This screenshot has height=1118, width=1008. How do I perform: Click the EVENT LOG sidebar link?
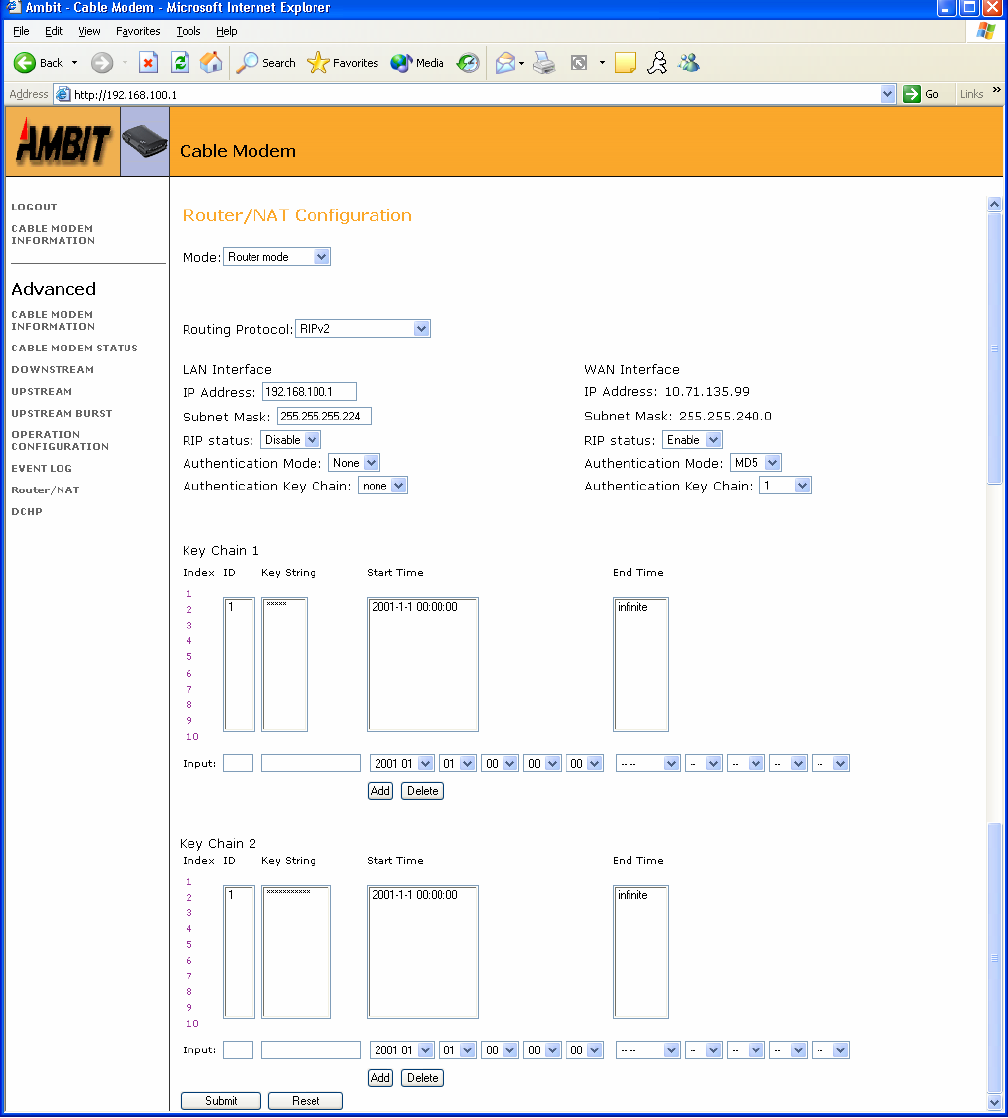[x=41, y=468]
